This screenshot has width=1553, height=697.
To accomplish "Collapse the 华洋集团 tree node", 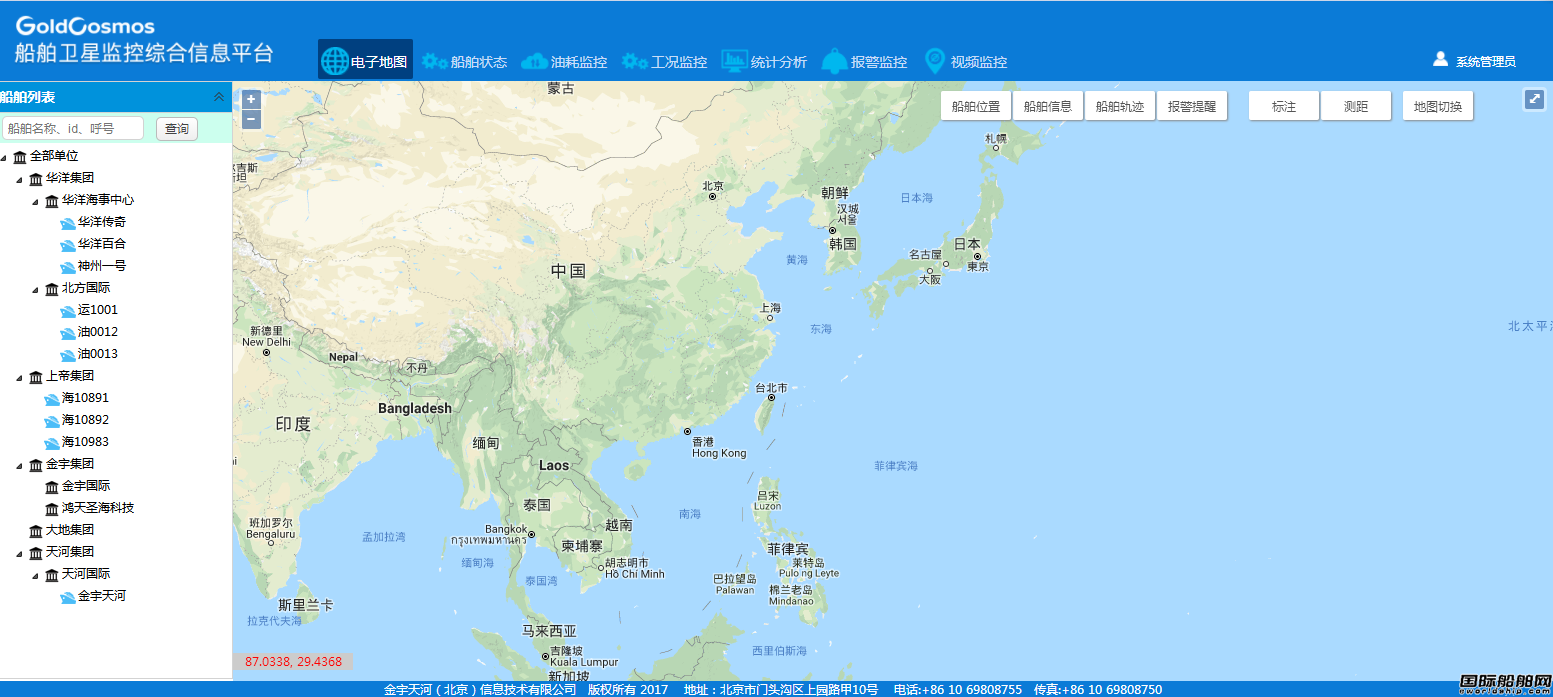I will pyautogui.click(x=20, y=179).
